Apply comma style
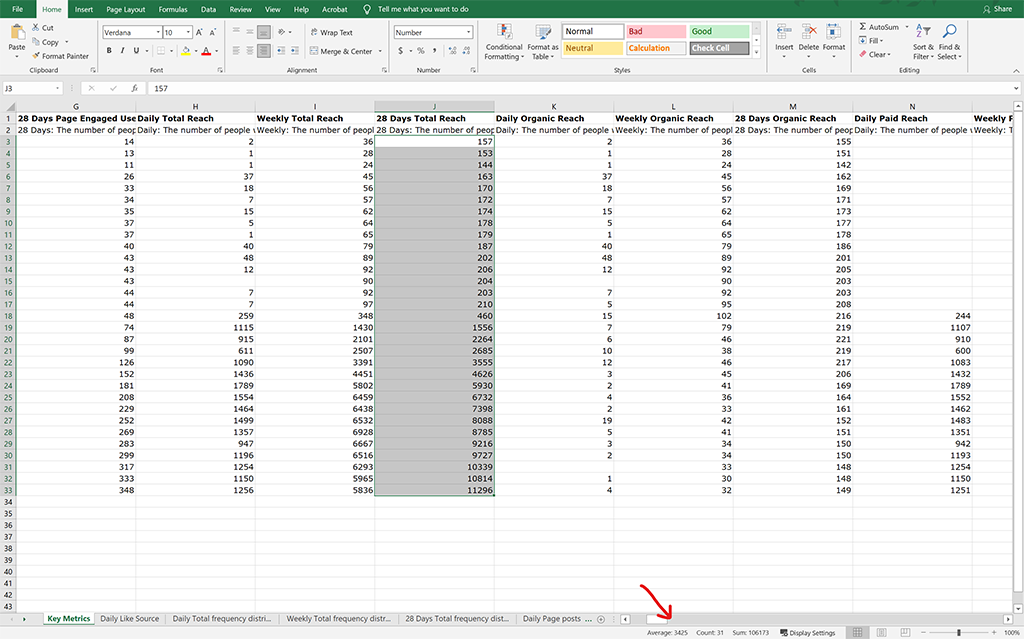The height and width of the screenshot is (639, 1024). pos(434,50)
